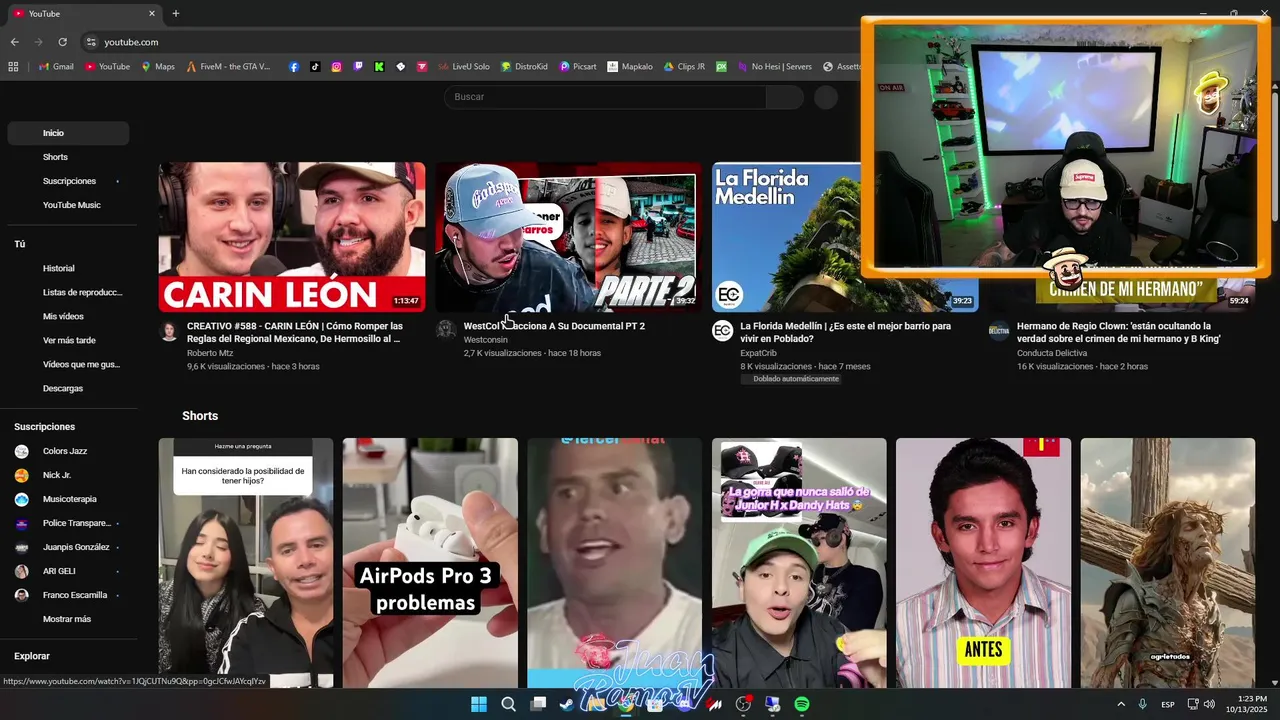Reload the YouTube page
The height and width of the screenshot is (720, 1280).
coord(62,42)
